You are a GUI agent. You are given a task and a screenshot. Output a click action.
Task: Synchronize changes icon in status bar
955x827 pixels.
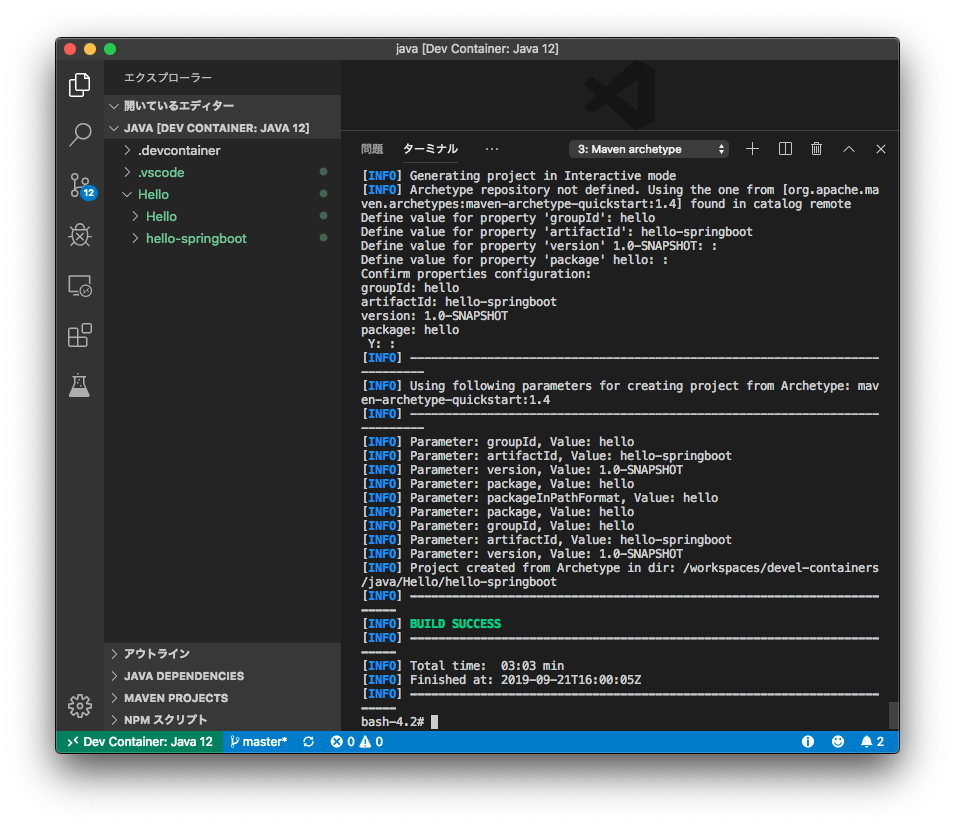coord(309,742)
